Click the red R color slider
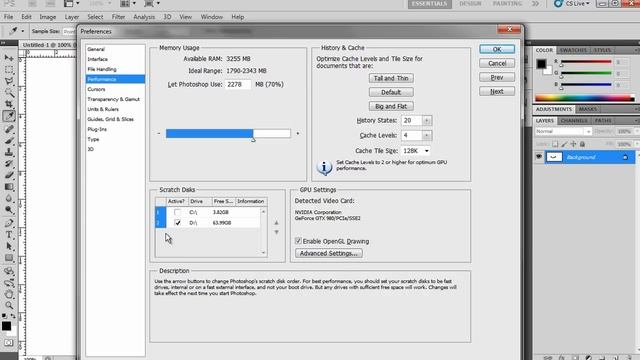 586,62
